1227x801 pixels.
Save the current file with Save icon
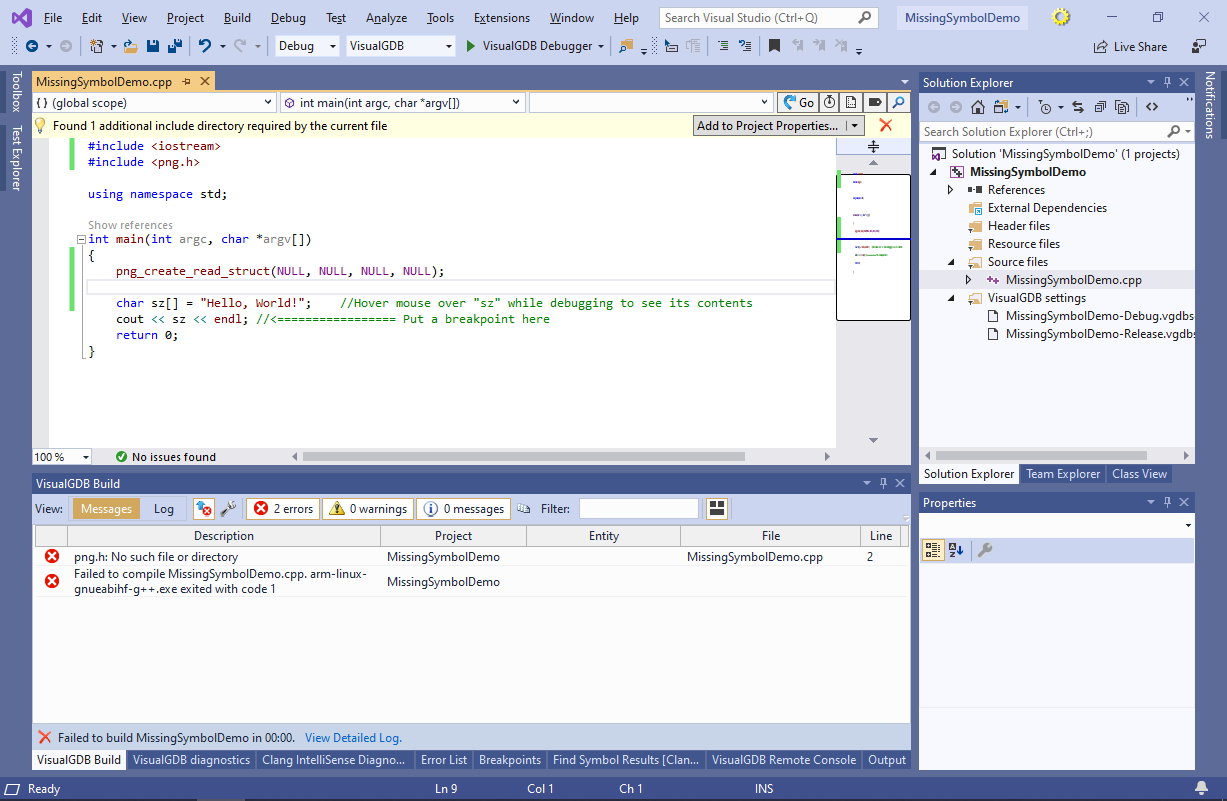(x=154, y=46)
